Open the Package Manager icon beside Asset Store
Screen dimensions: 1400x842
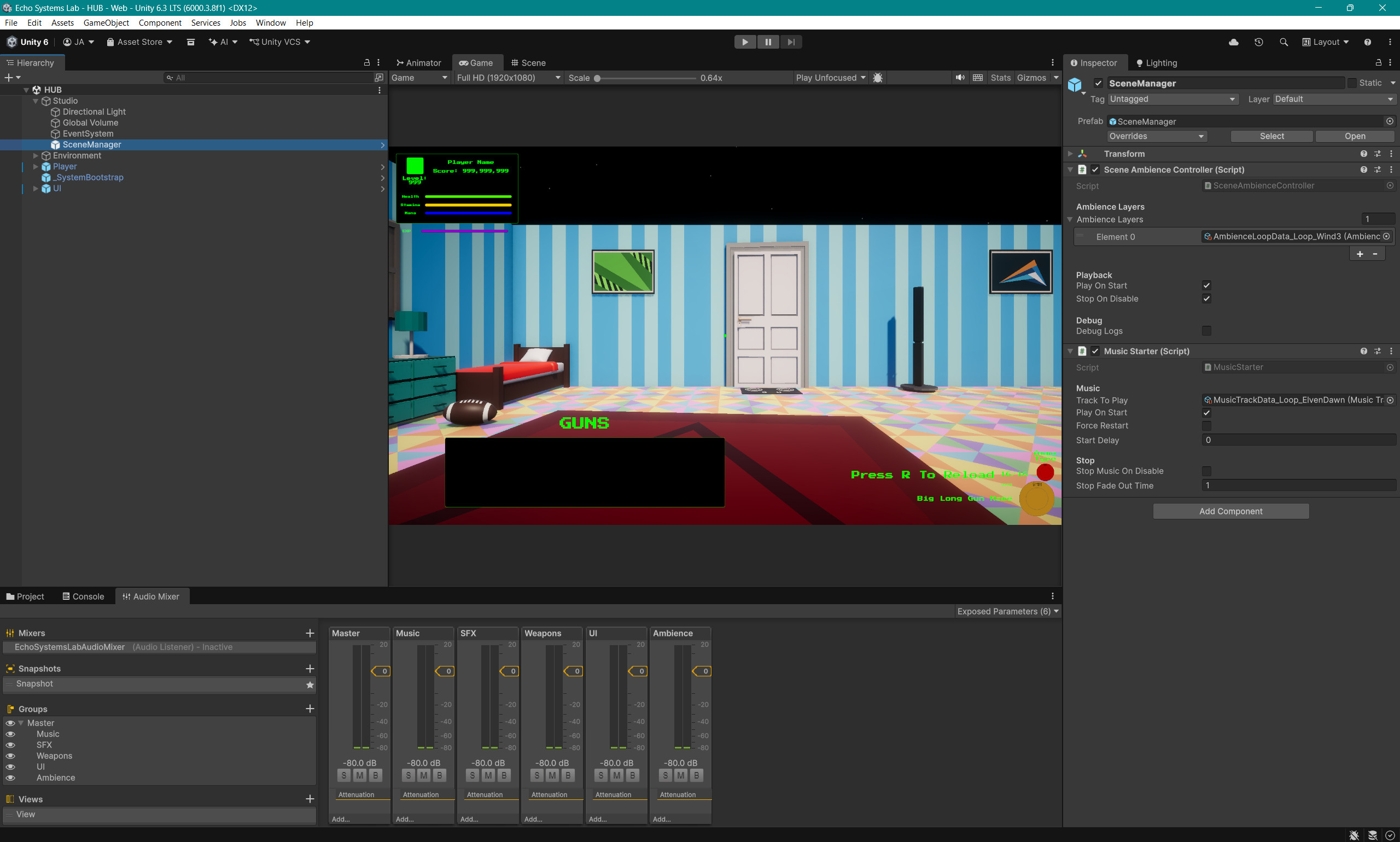[x=191, y=42]
